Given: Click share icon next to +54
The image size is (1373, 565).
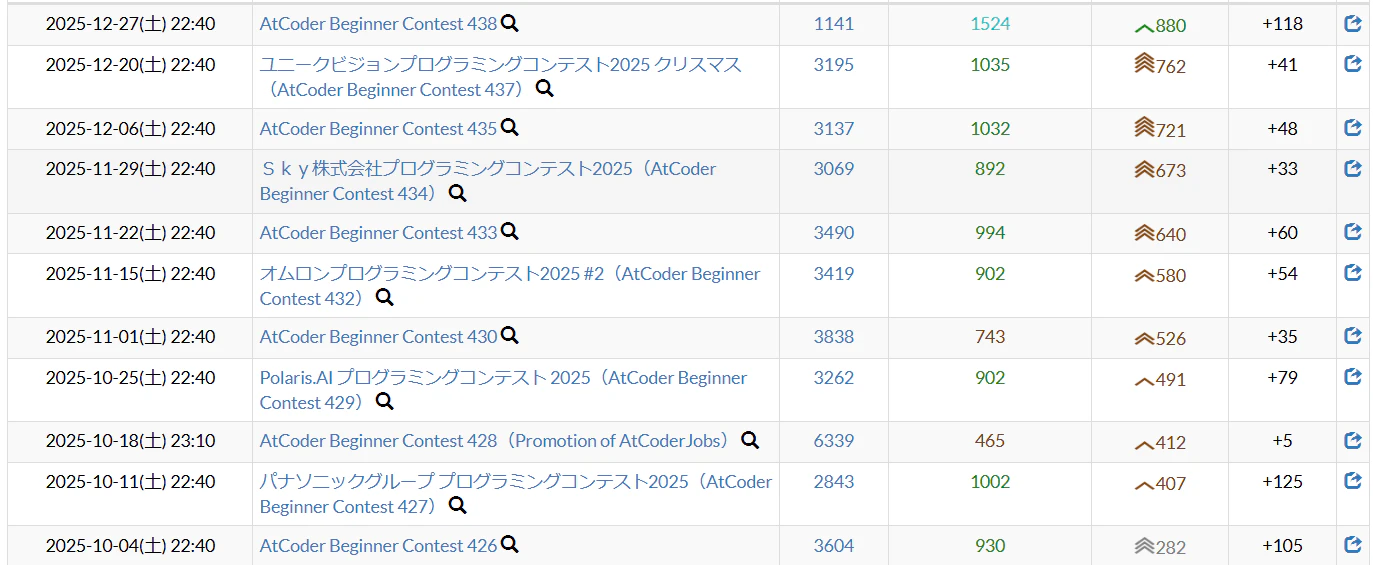Looking at the screenshot, I should pos(1353,272).
